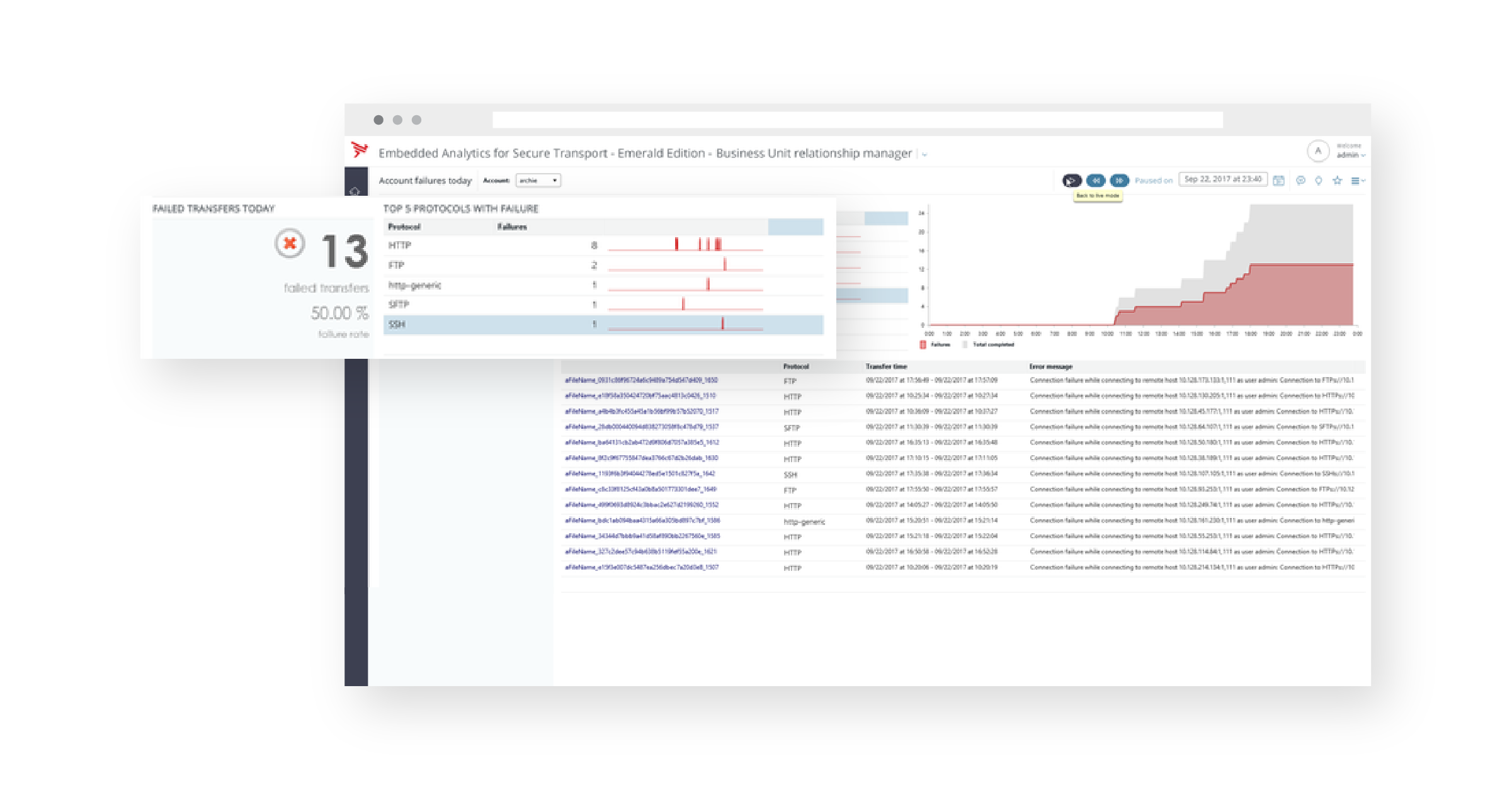Open file link ending in _1649
This screenshot has width=1512, height=790.
(641, 489)
